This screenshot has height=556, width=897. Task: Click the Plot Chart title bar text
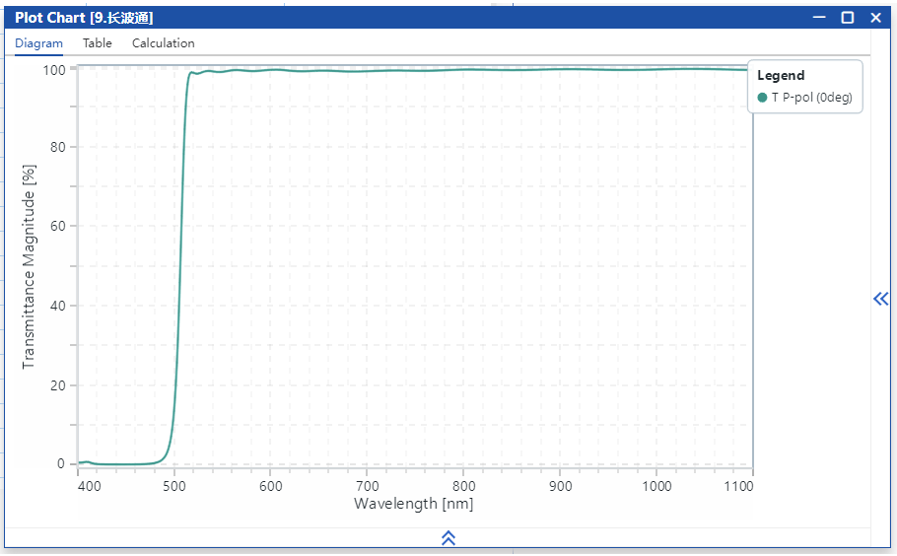(84, 18)
